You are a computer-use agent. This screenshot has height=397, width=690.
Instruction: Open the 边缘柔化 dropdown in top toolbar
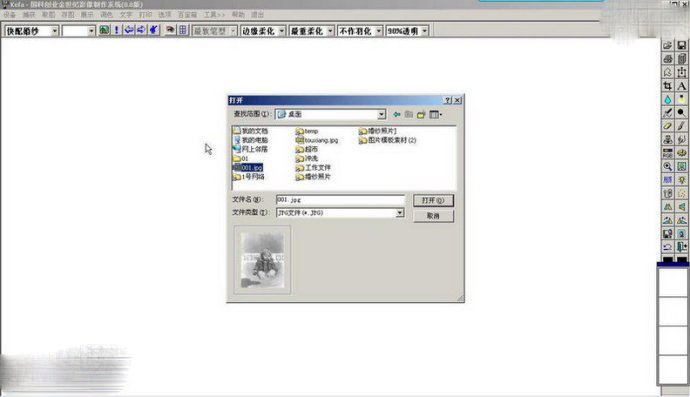click(263, 31)
